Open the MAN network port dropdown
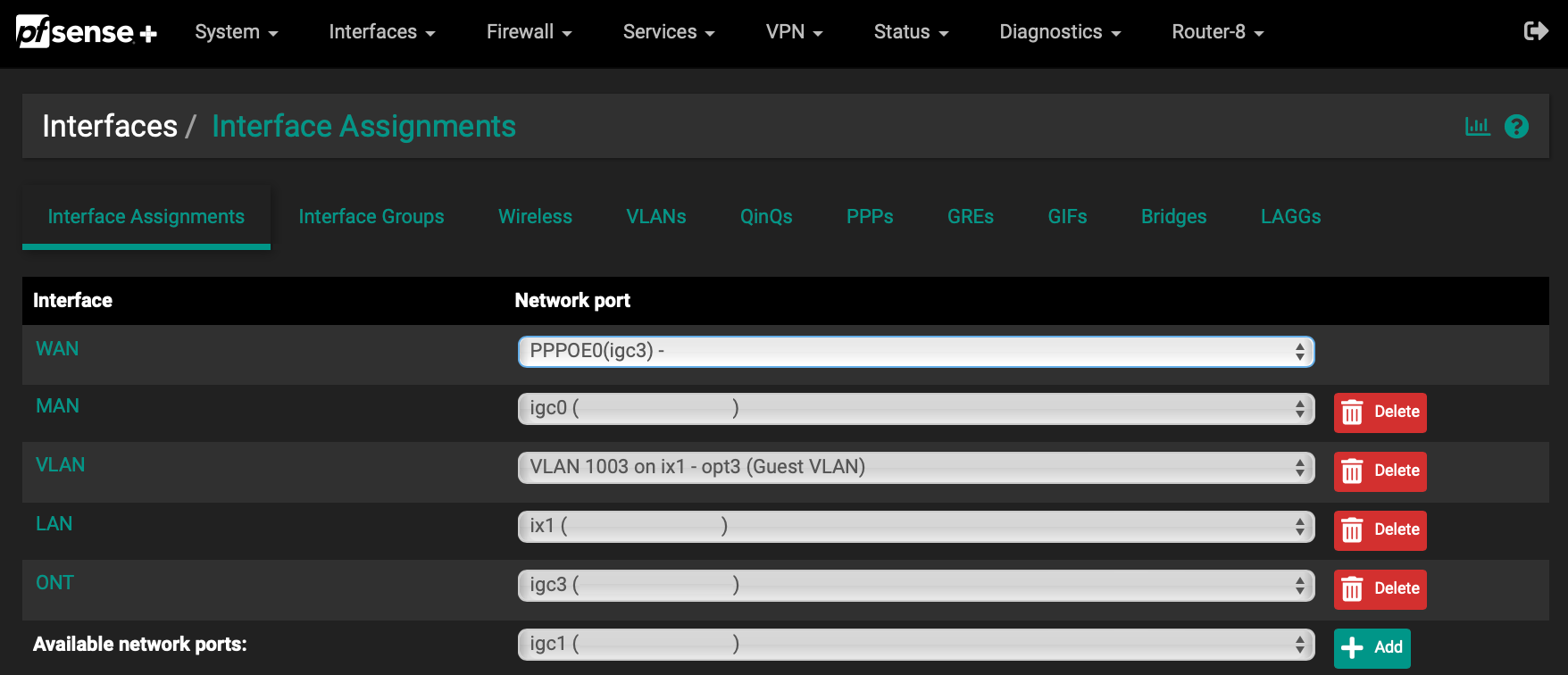 click(x=916, y=409)
